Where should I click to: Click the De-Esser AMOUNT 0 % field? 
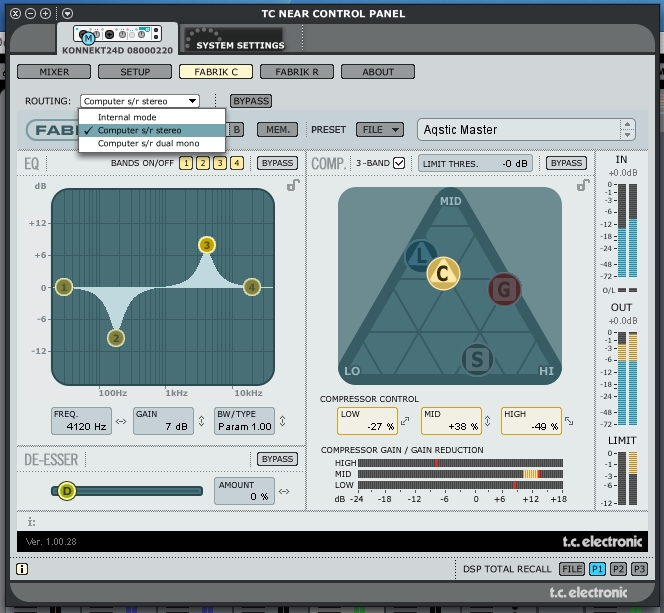tap(244, 491)
